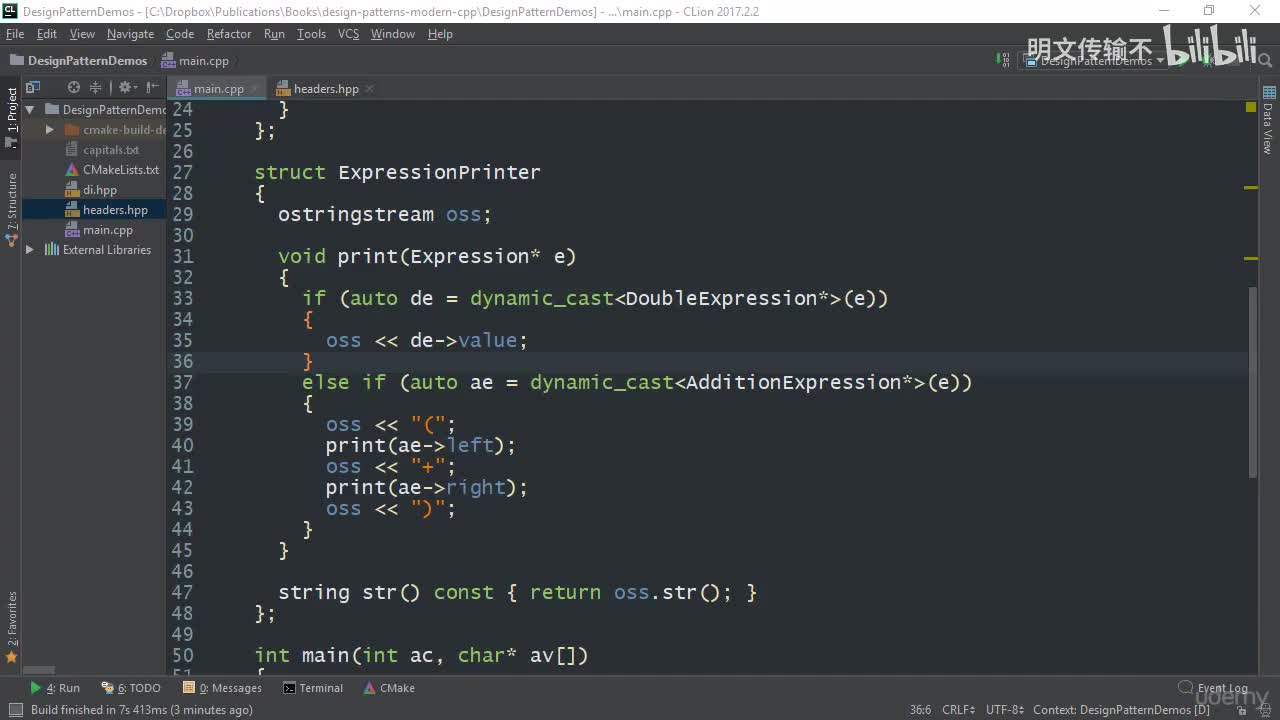Screen dimensions: 1280x720
Task: Open the File menu
Action: point(14,34)
